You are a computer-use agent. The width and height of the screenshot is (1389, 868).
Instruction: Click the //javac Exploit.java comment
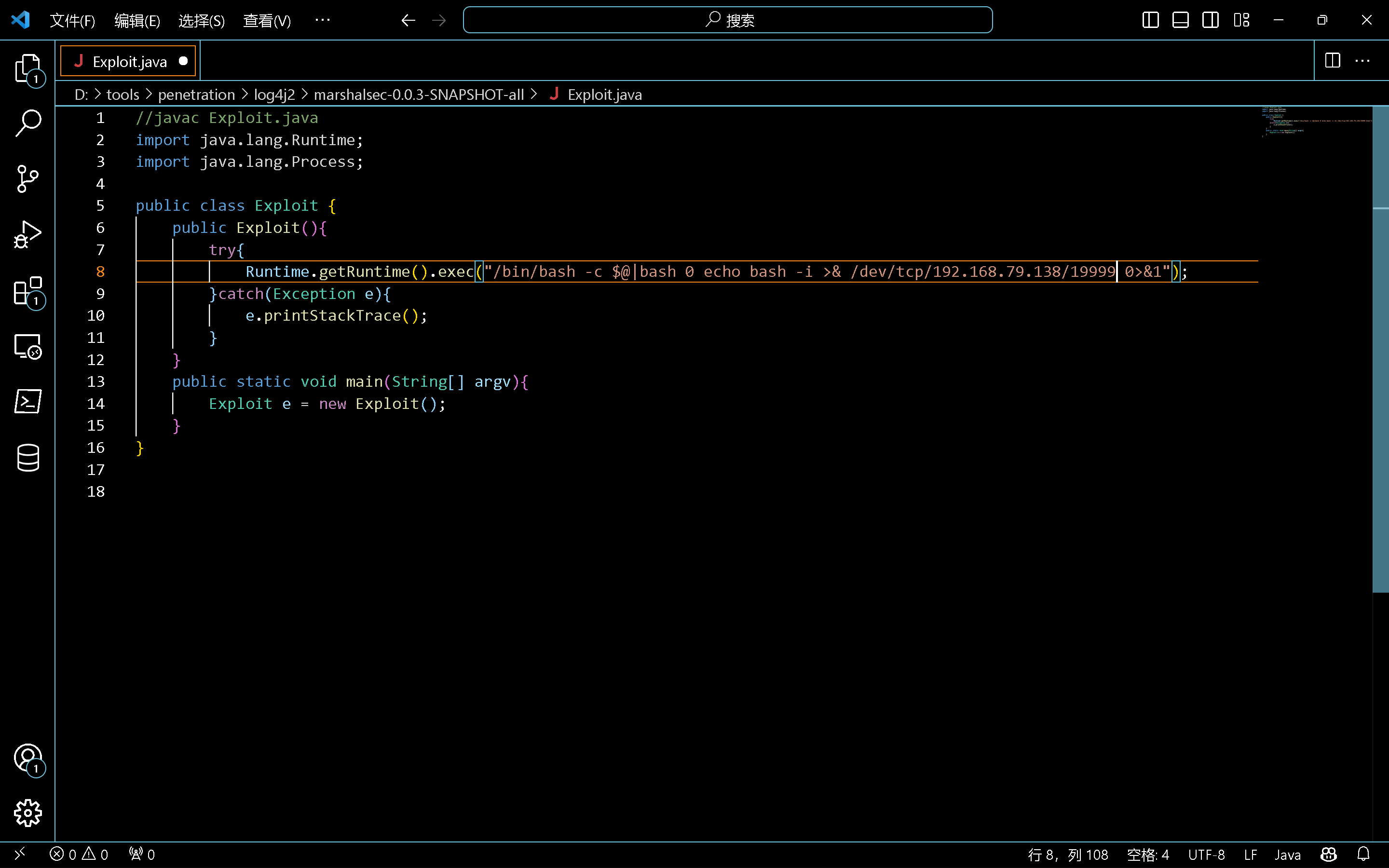click(227, 118)
